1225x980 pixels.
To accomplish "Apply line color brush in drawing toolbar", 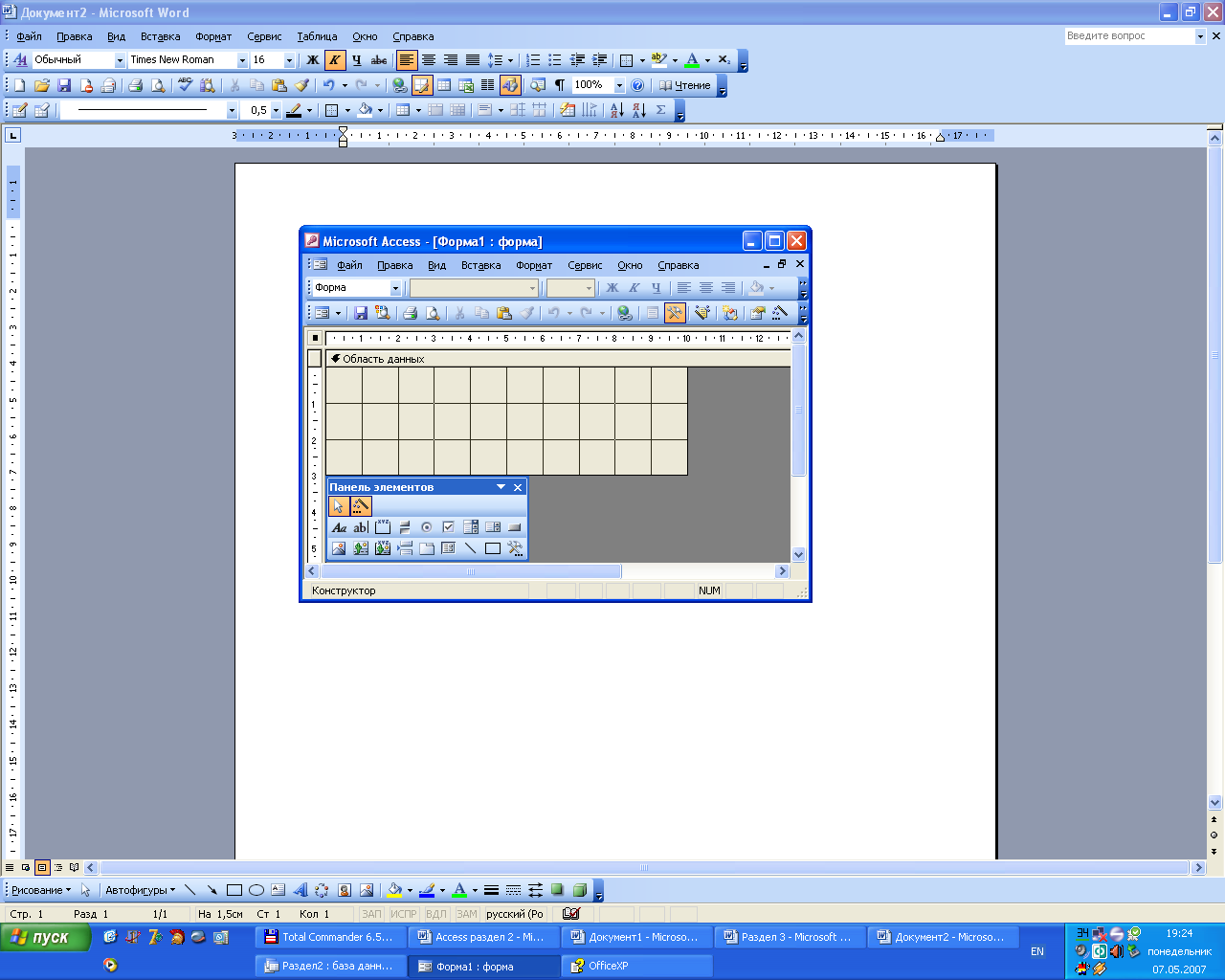I will click(427, 890).
